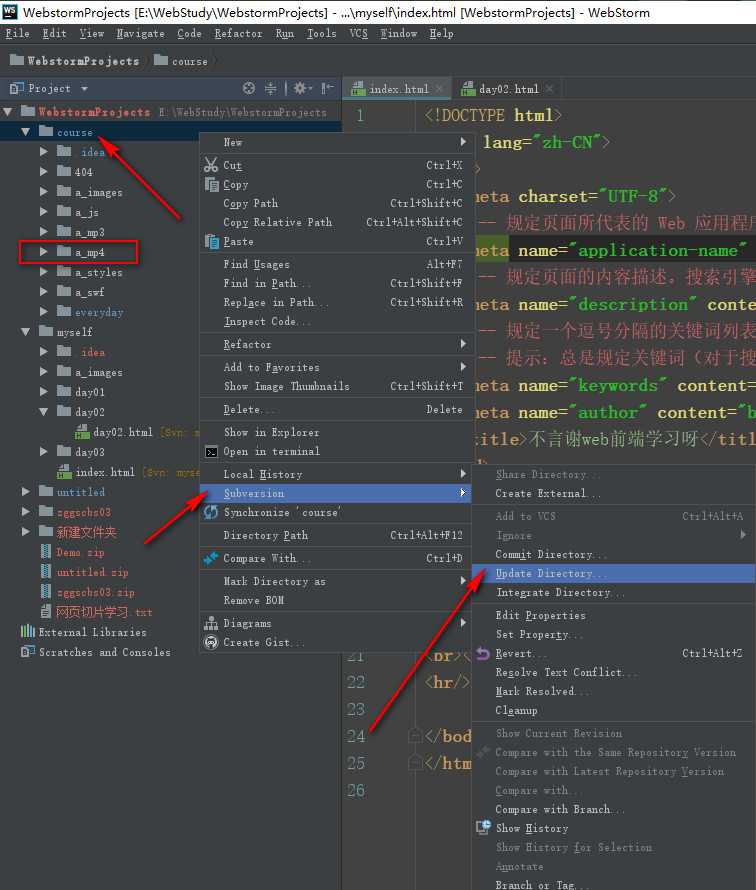The image size is (756, 890).
Task: Click the Demo.zip archive icon
Action: [46, 552]
